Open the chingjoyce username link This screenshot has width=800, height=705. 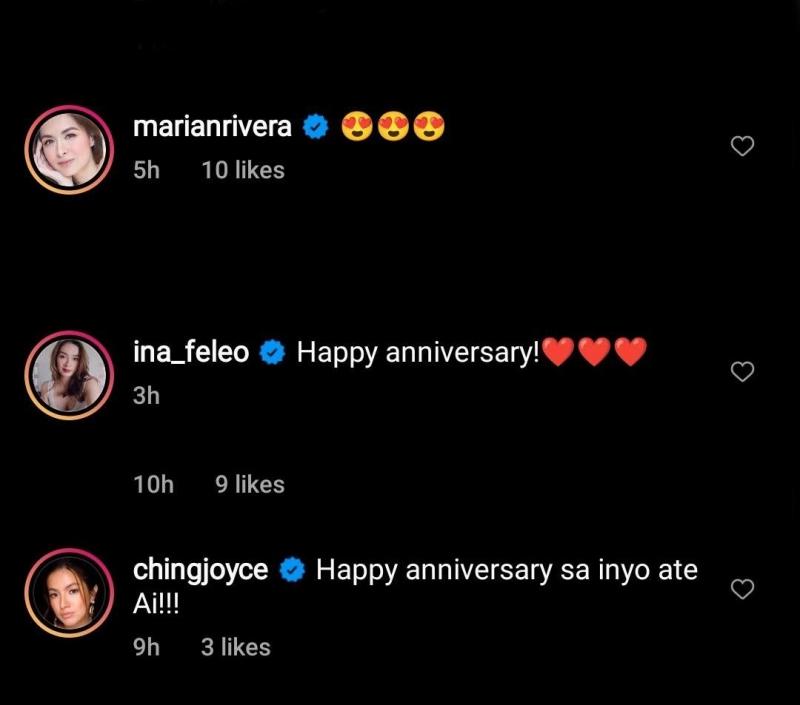pos(200,570)
